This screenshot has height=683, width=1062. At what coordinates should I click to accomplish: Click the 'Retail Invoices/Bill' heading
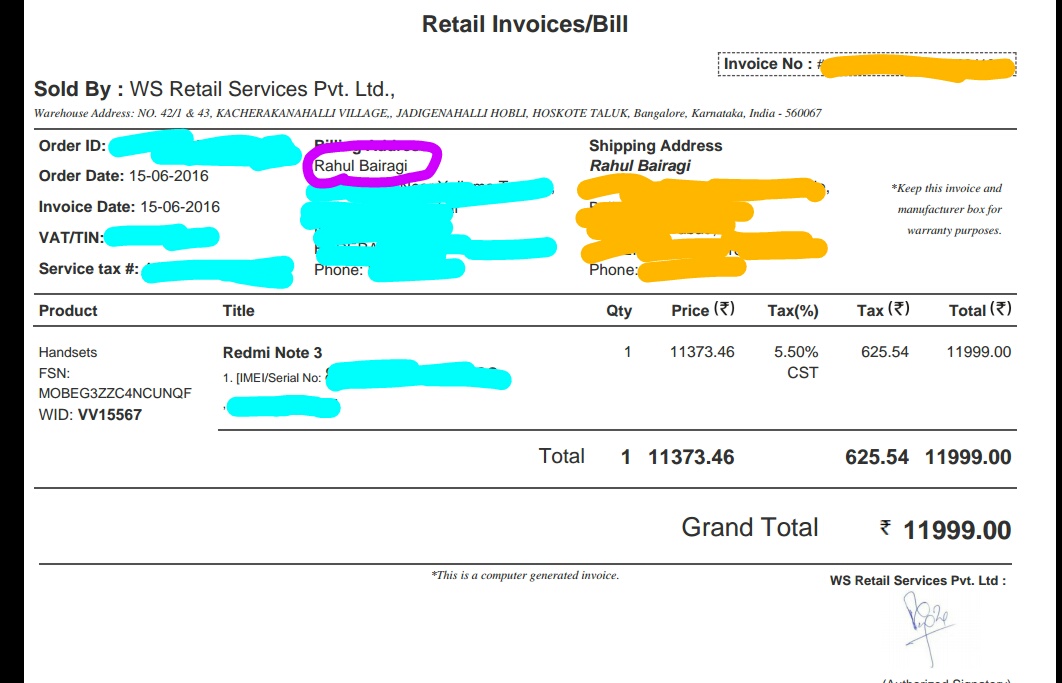click(x=525, y=24)
